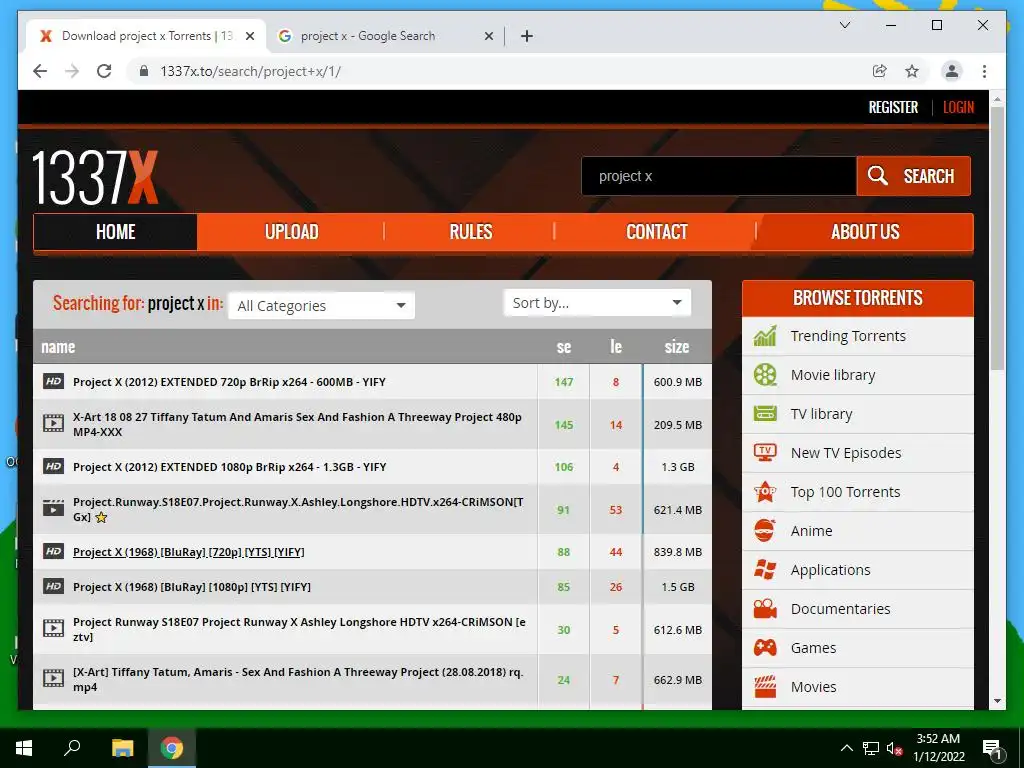Open Sort by... dropdown
Viewport: 1024px width, 768px height.
[x=597, y=303]
